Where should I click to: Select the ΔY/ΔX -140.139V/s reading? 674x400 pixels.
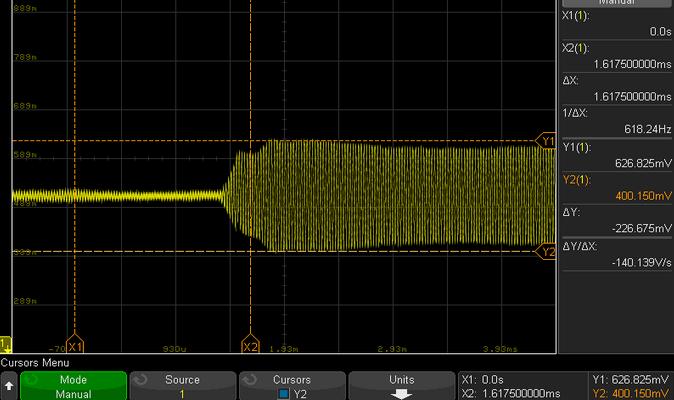616,254
